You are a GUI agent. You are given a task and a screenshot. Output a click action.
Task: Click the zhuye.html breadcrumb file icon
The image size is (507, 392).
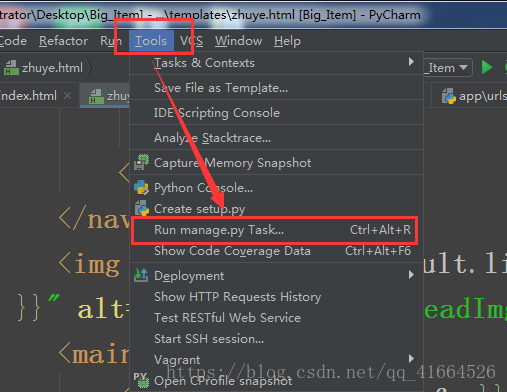click(11, 68)
